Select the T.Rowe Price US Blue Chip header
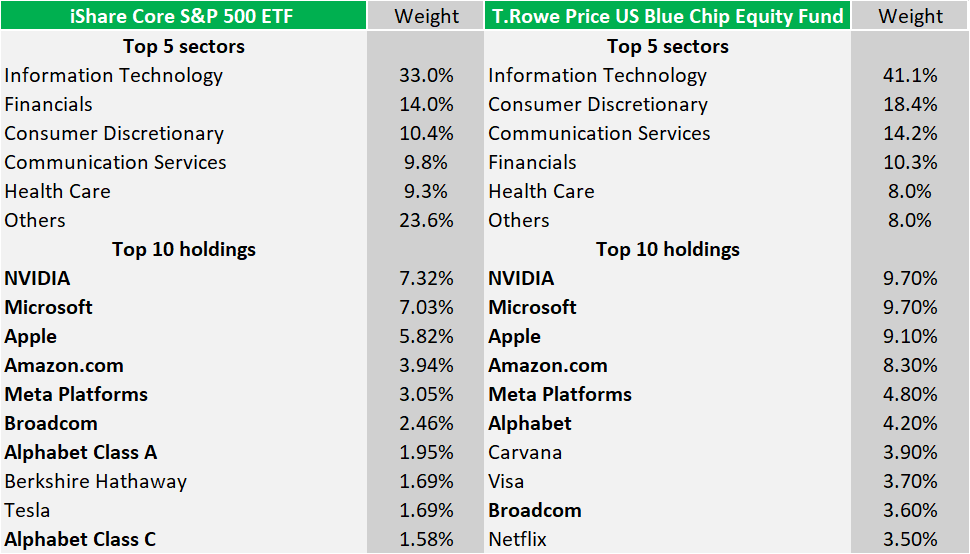970x554 pixels. tap(667, 16)
